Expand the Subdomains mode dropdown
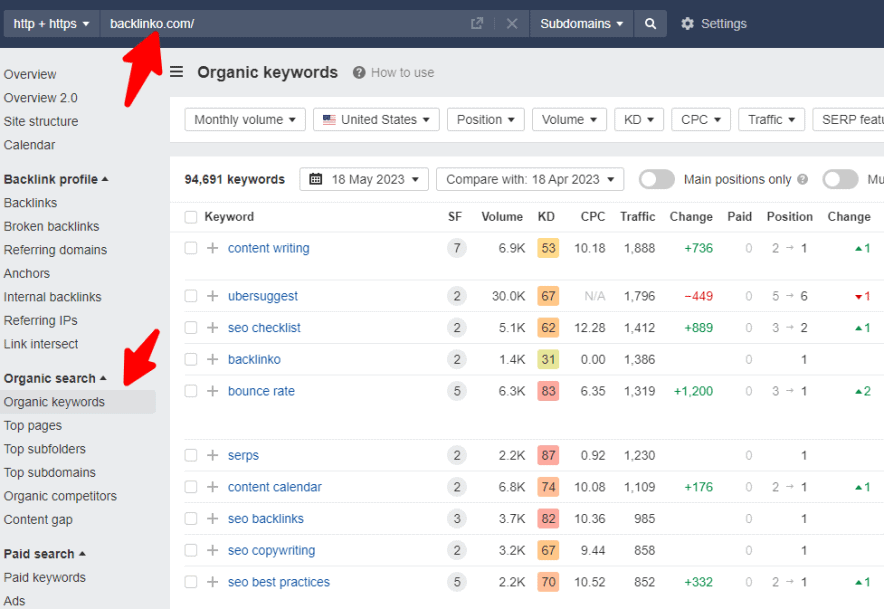The width and height of the screenshot is (884, 609). [x=581, y=24]
